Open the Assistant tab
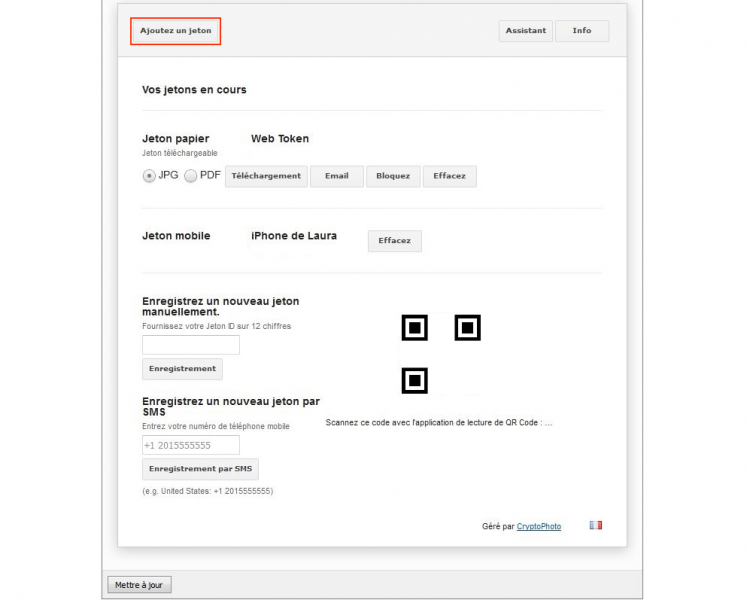The image size is (747, 600). click(x=526, y=31)
